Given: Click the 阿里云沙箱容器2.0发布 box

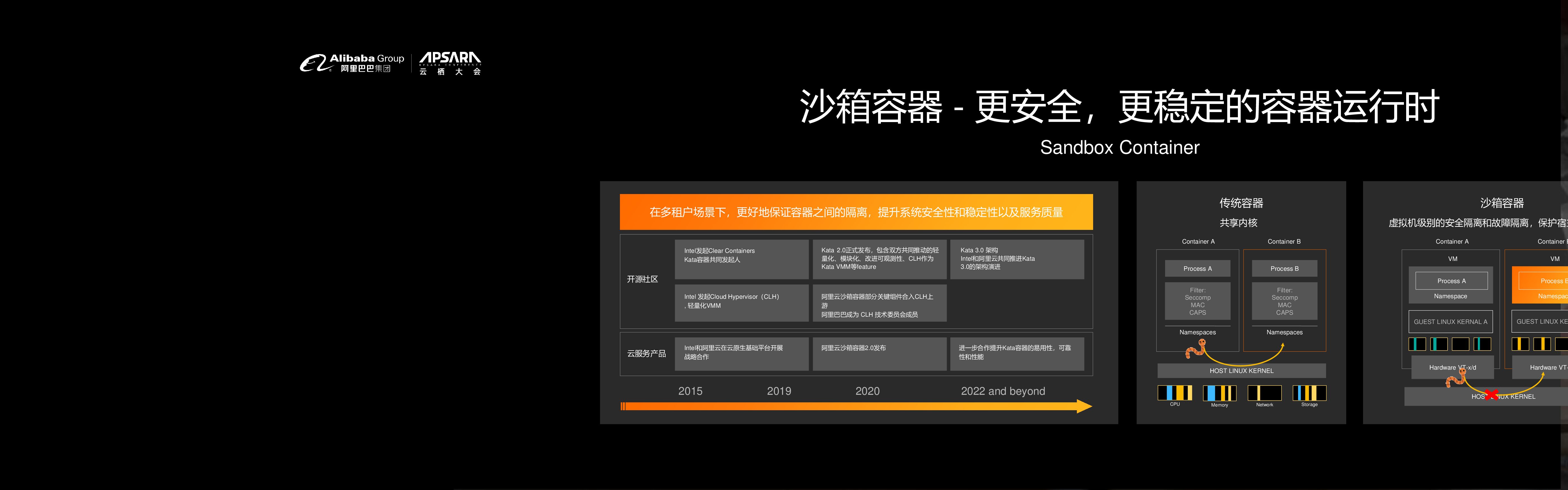Looking at the screenshot, I should 879,354.
